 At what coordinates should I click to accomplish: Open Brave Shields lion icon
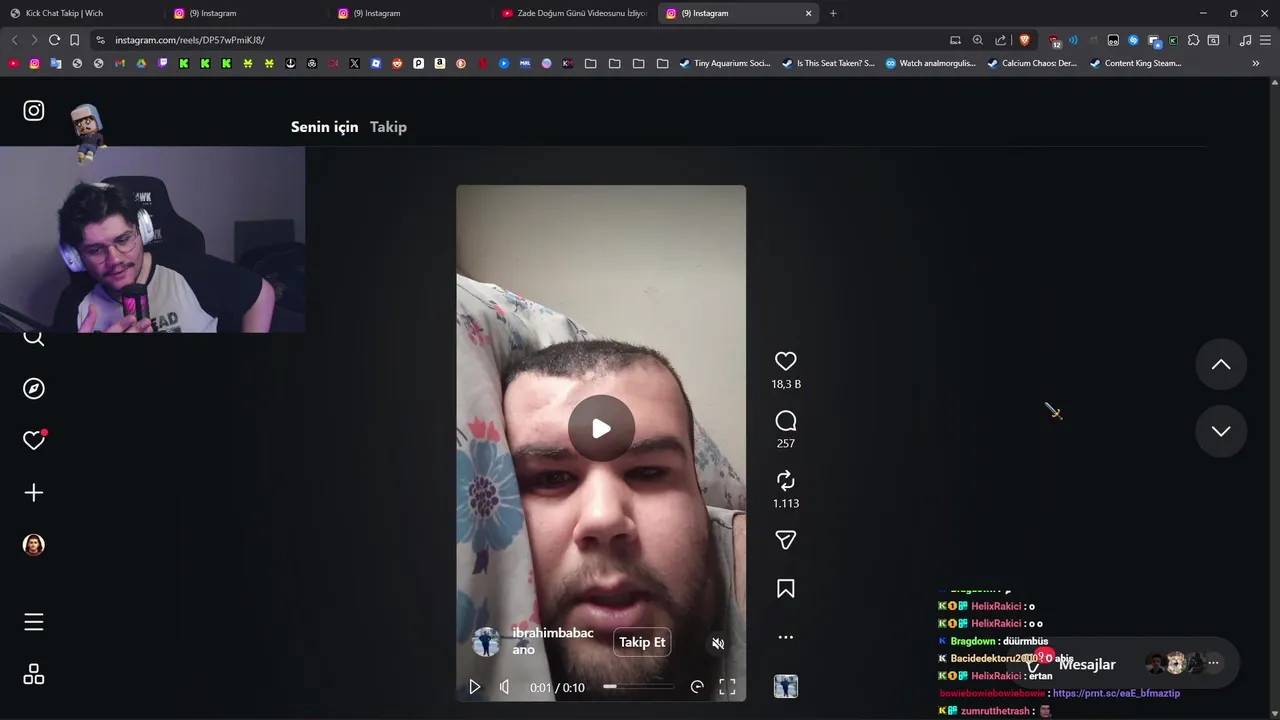click(1024, 40)
